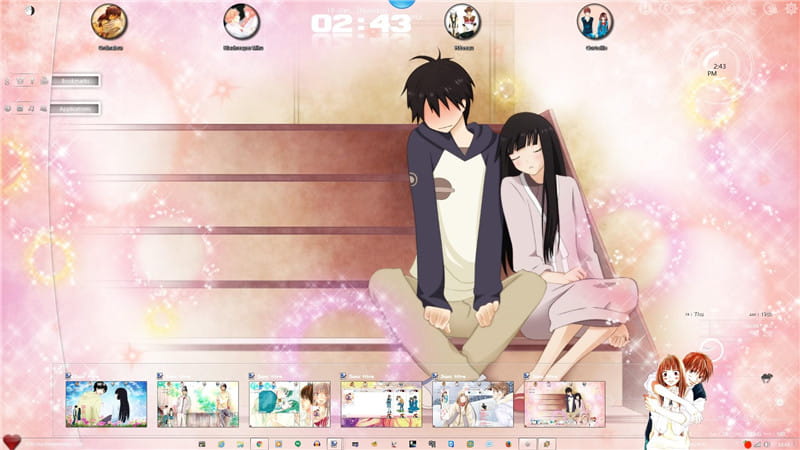Click the red headphones taskbar icon
Viewport: 800px width, 450px height.
(x=316, y=443)
